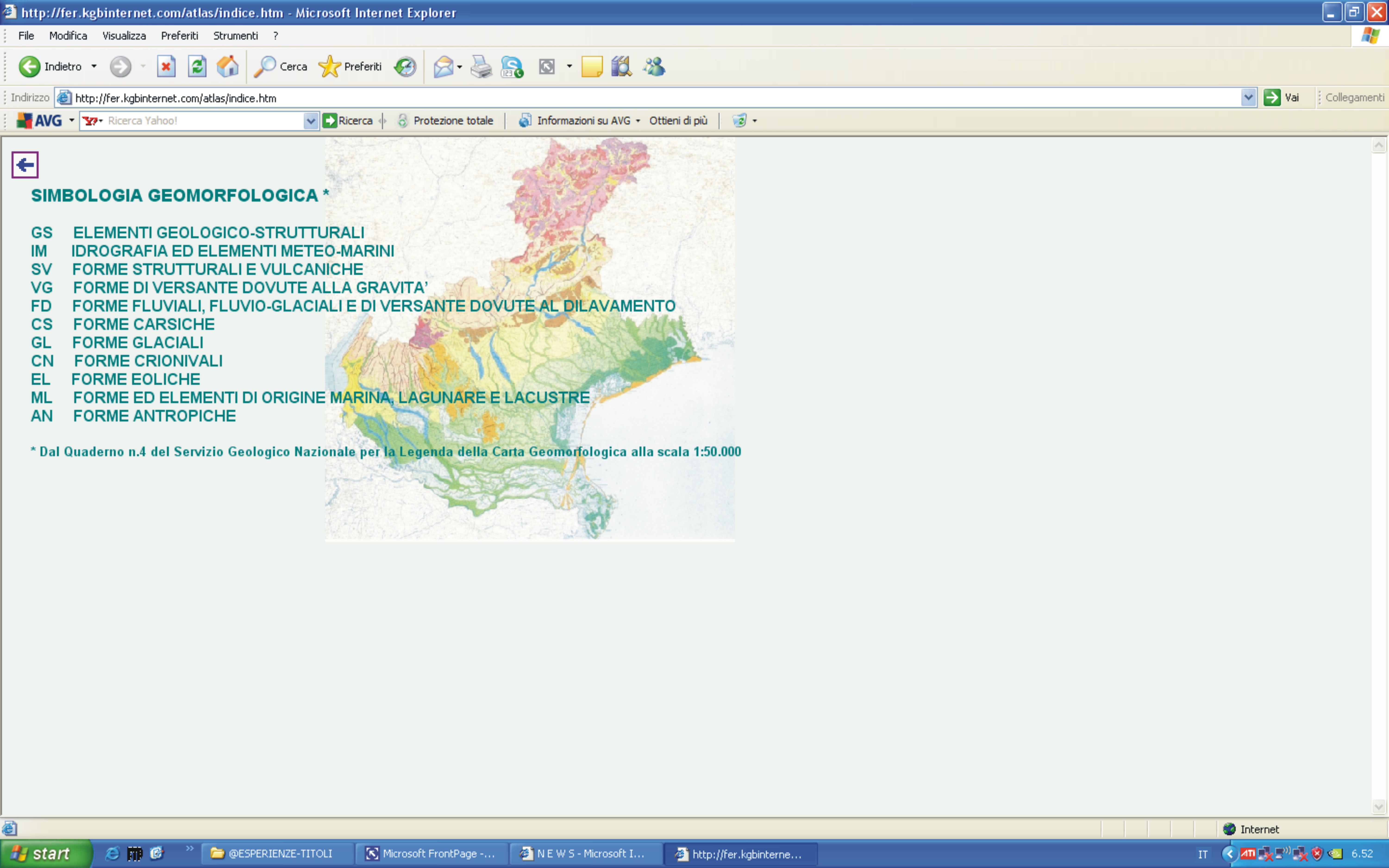Click the grey forward arrow button
The image size is (1389, 868).
[121, 67]
